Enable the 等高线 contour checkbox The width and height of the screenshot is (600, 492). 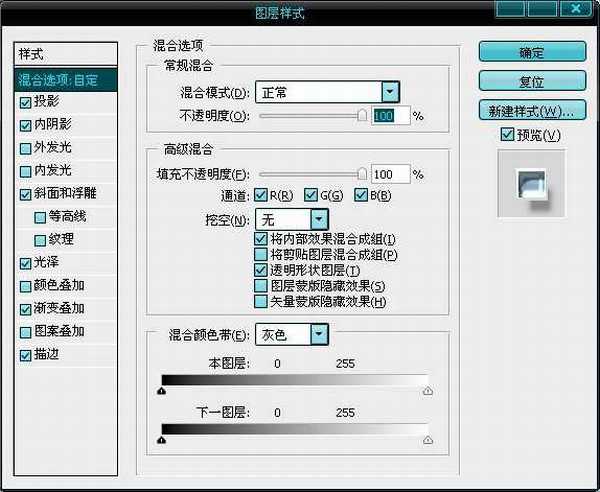[x=40, y=217]
